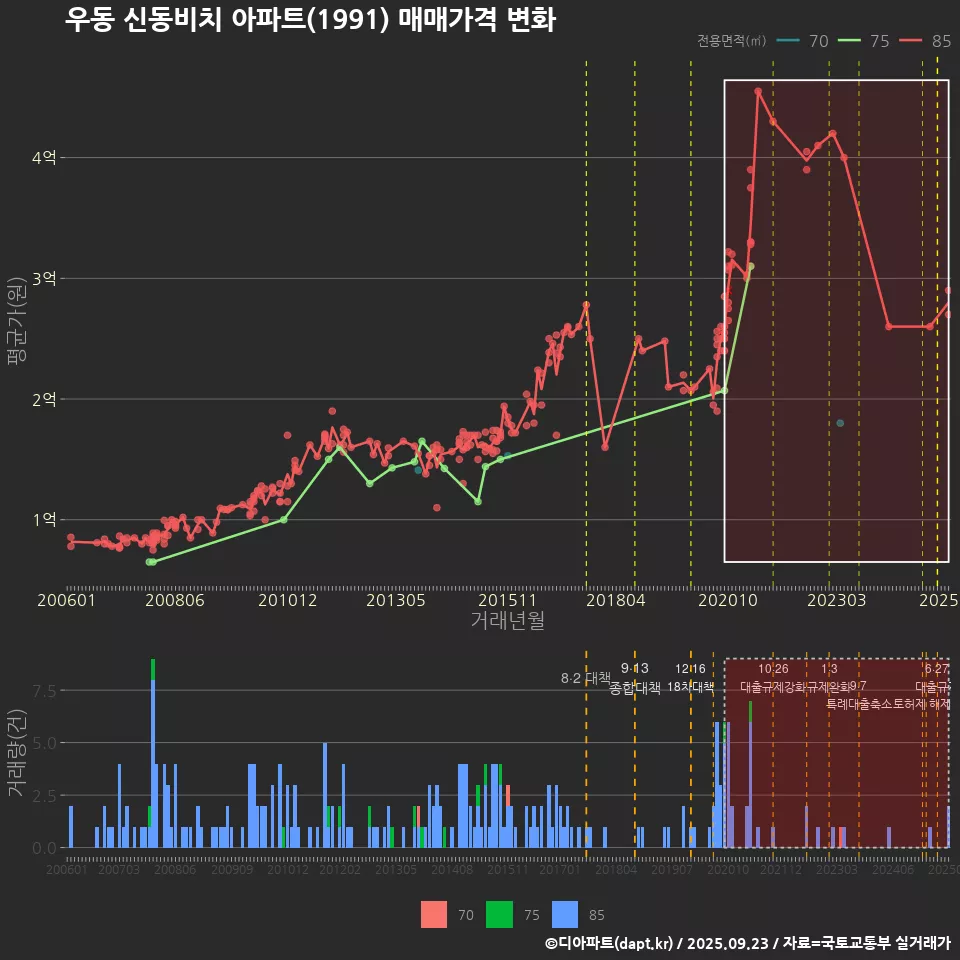The height and width of the screenshot is (960, 960).
Task: Toggle the 70 teal line in price legend
Action: click(x=790, y=41)
